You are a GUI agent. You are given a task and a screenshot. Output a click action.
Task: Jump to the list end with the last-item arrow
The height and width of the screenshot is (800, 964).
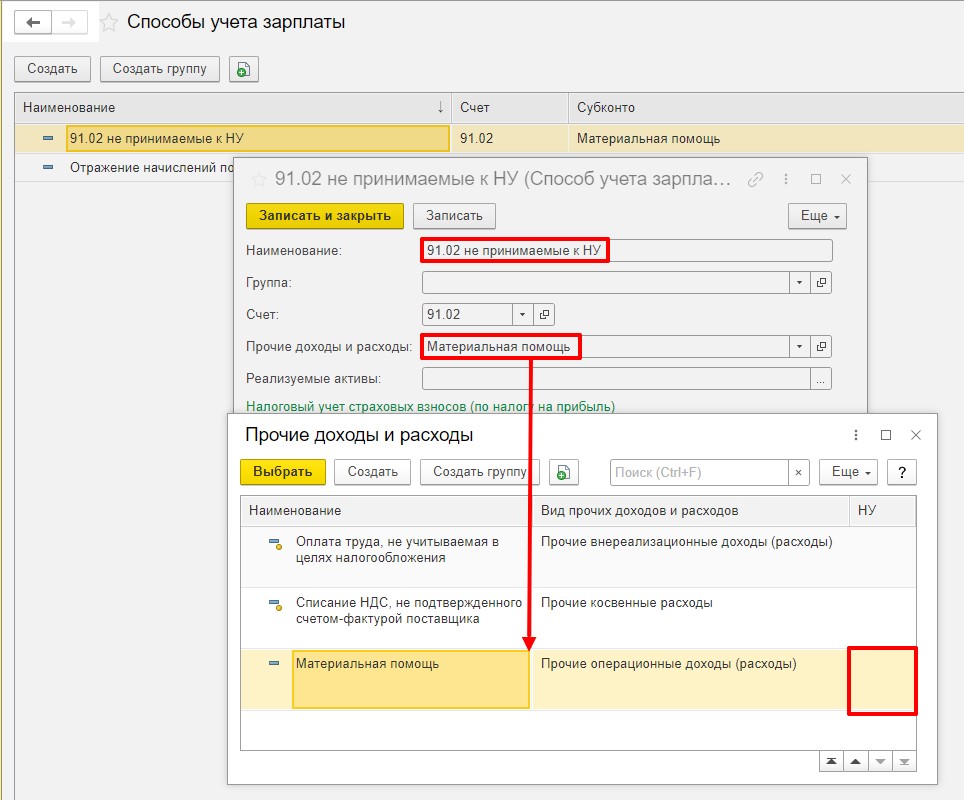coord(904,761)
